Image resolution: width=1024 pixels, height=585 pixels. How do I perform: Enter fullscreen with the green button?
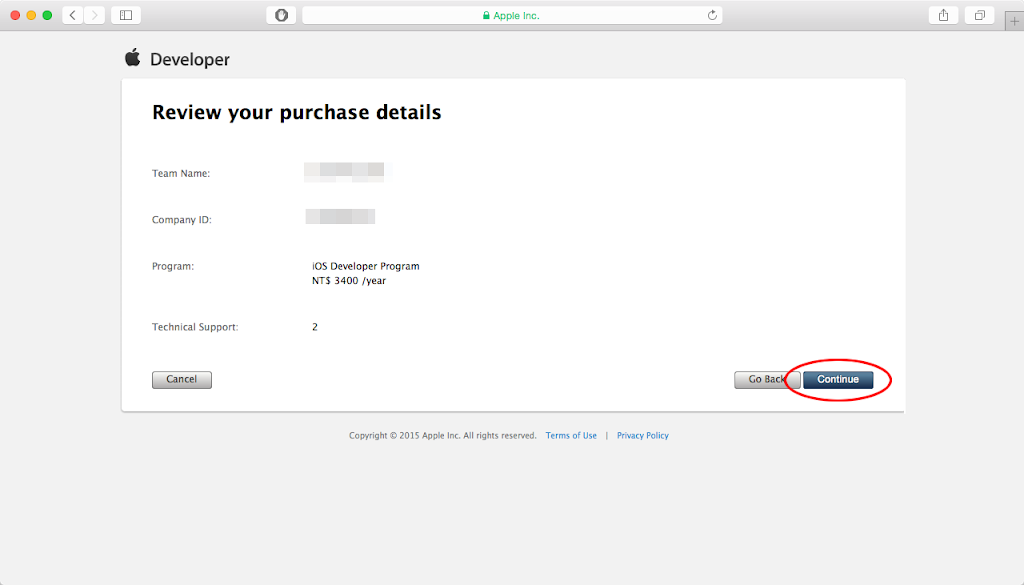tap(47, 15)
